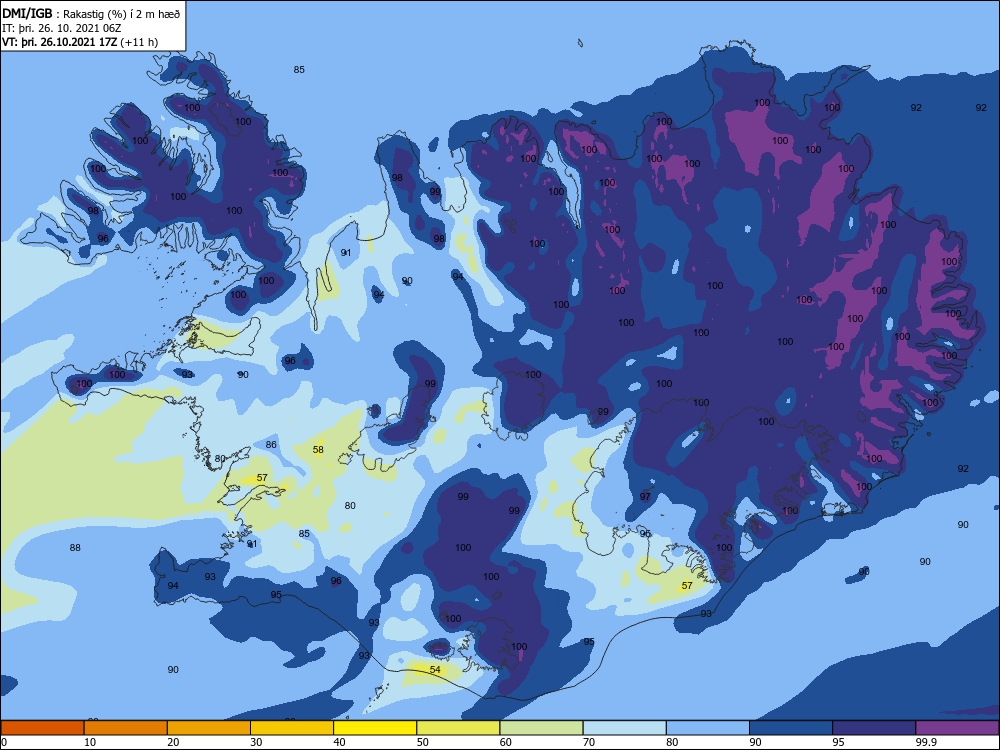Pick the amber 20–30 legend swatch
The width and height of the screenshot is (1000, 750).
tap(209, 728)
